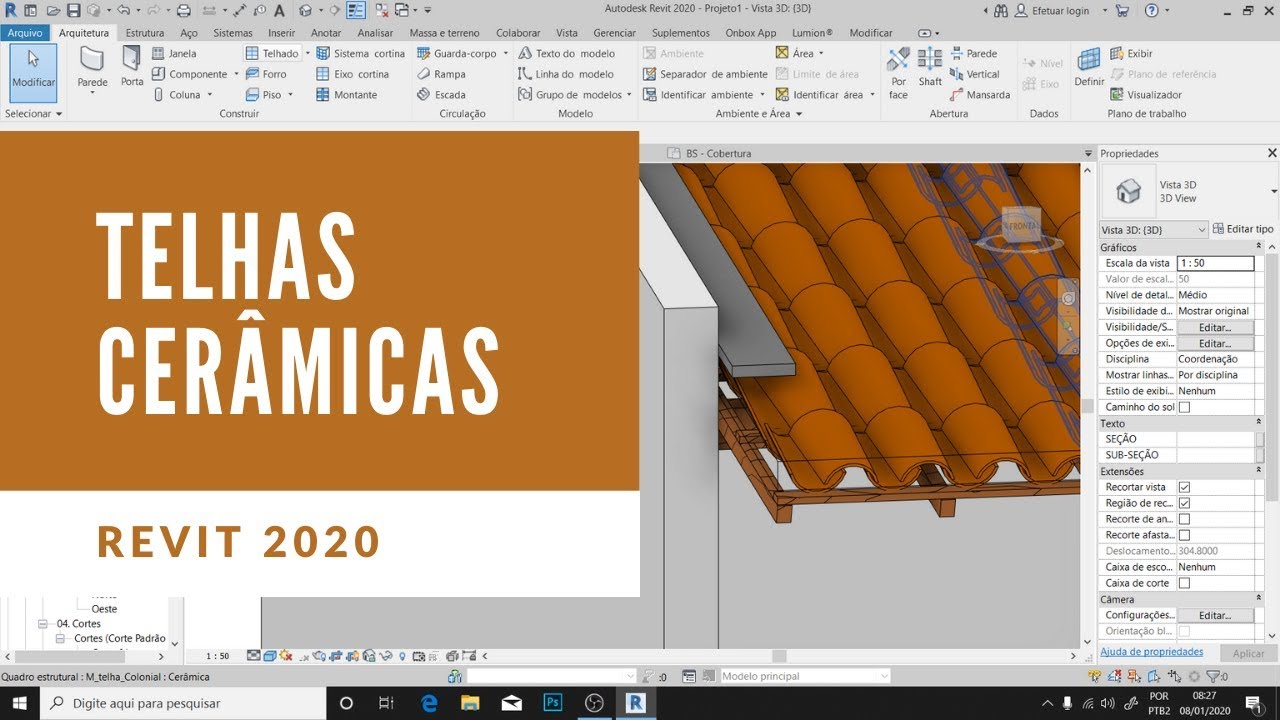The image size is (1280, 720).
Task: Choose the Janela window tool
Action: point(174,53)
